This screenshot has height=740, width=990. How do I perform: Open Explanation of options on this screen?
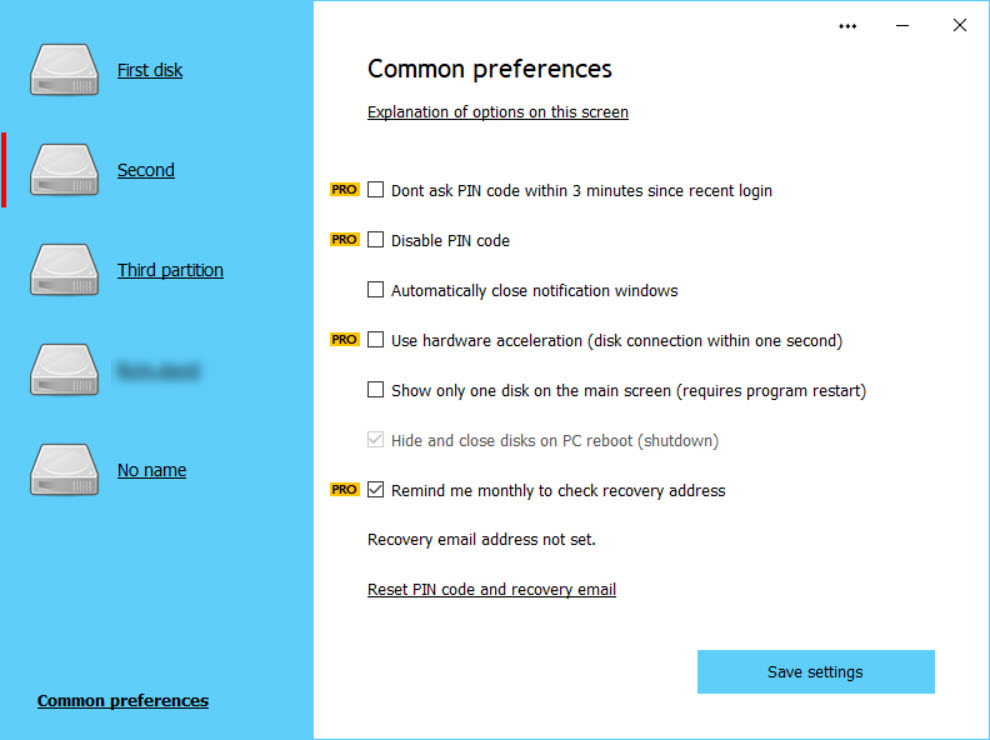[x=498, y=112]
